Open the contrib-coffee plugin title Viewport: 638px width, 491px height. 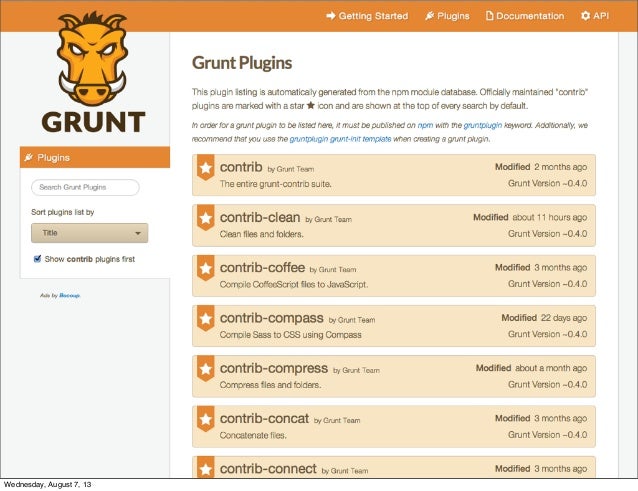(x=262, y=268)
